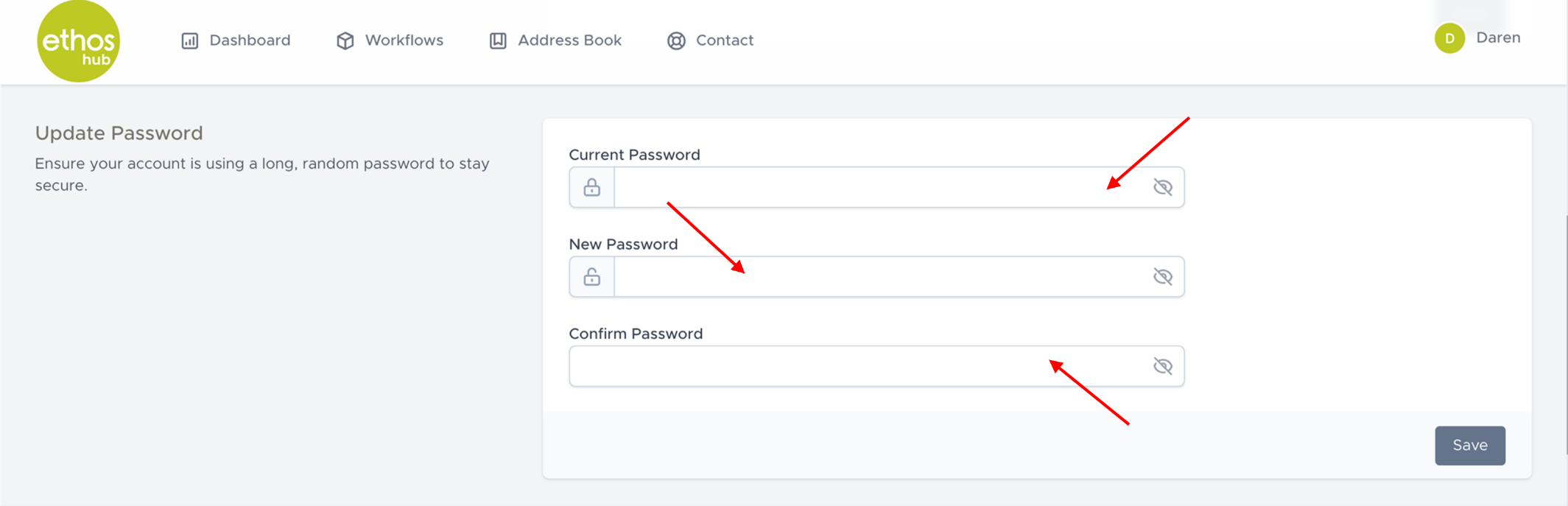
Task: Go to Workflows in navigation
Action: click(x=404, y=41)
